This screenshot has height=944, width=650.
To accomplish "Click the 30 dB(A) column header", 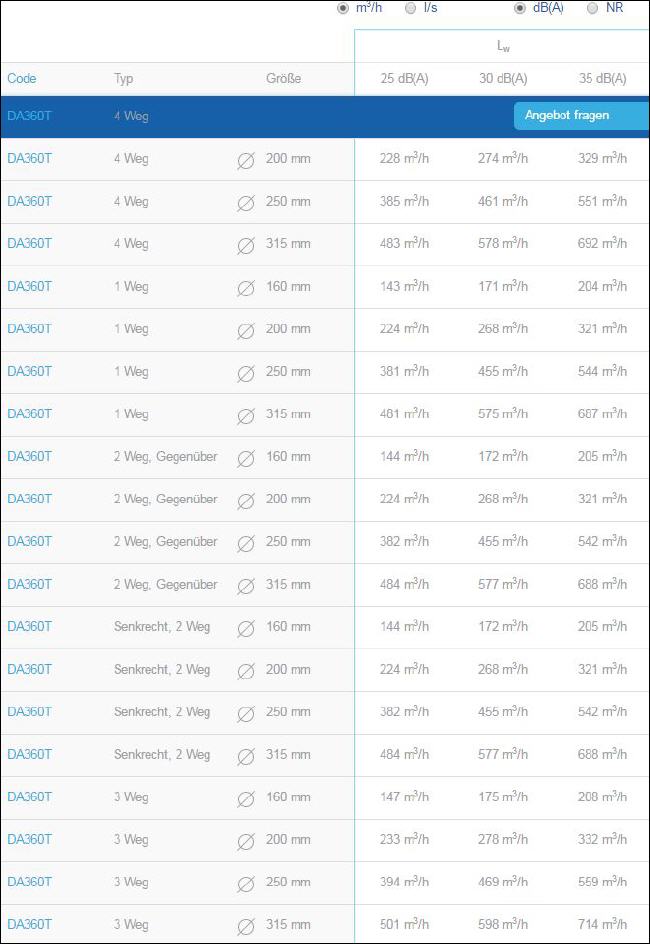I will (x=503, y=78).
